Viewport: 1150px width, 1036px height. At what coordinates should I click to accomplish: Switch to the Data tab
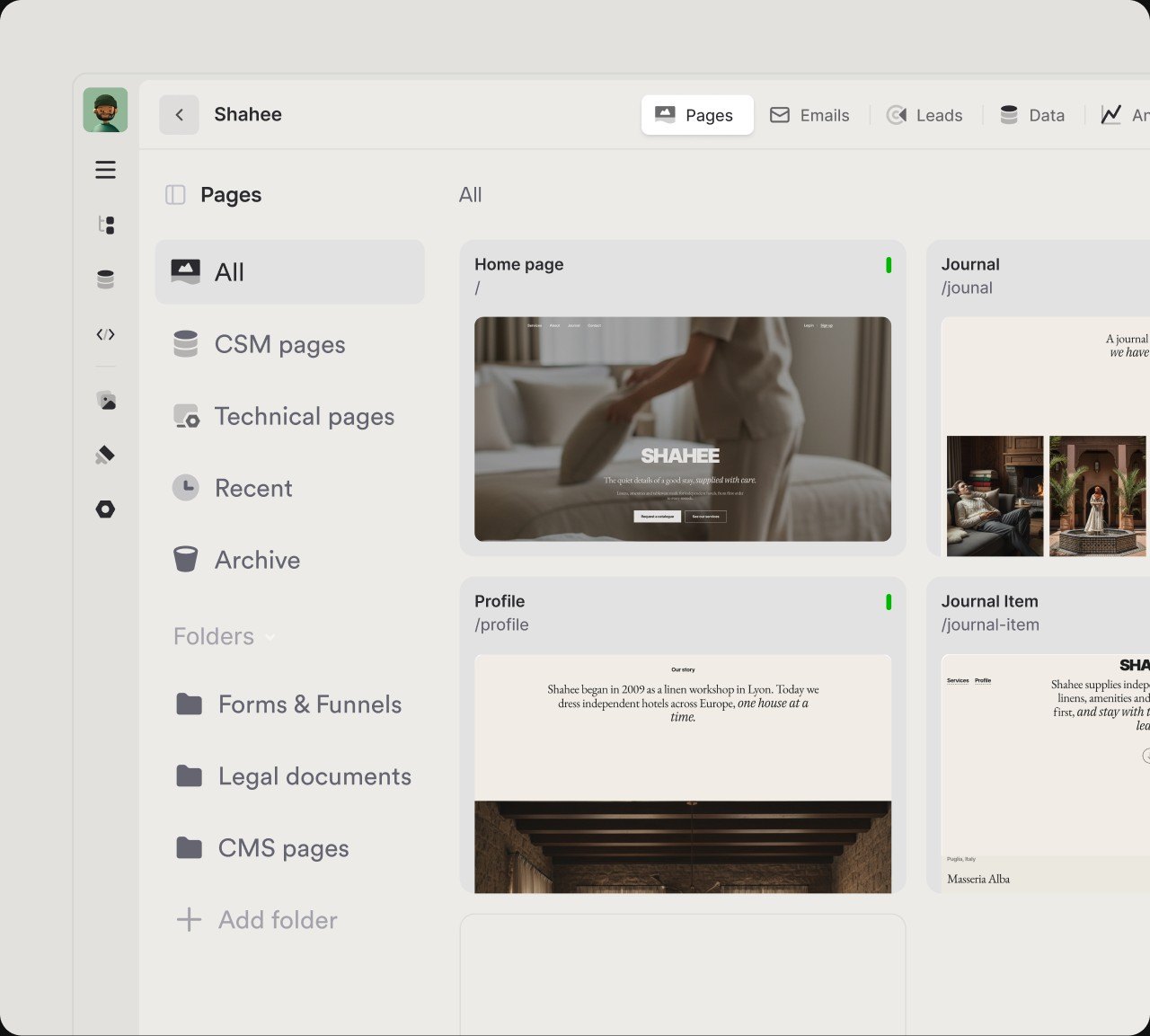pos(1032,115)
